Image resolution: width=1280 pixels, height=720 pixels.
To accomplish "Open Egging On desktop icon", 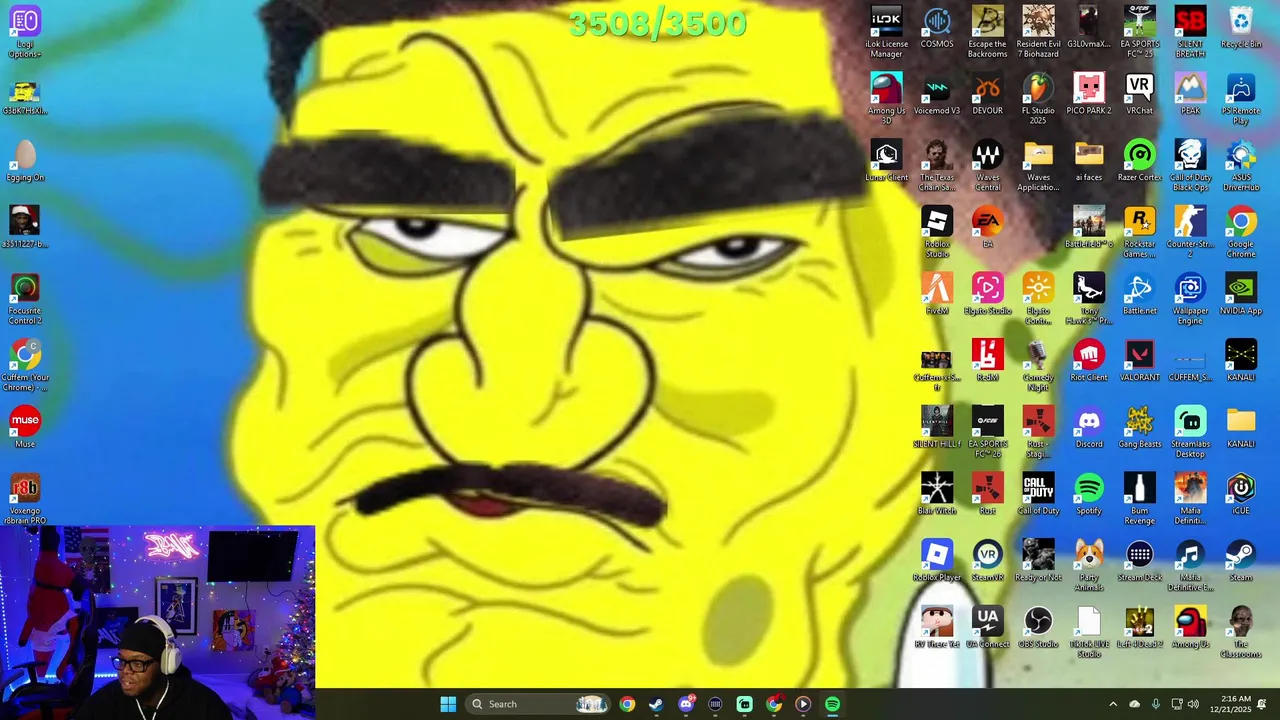I will [x=25, y=160].
